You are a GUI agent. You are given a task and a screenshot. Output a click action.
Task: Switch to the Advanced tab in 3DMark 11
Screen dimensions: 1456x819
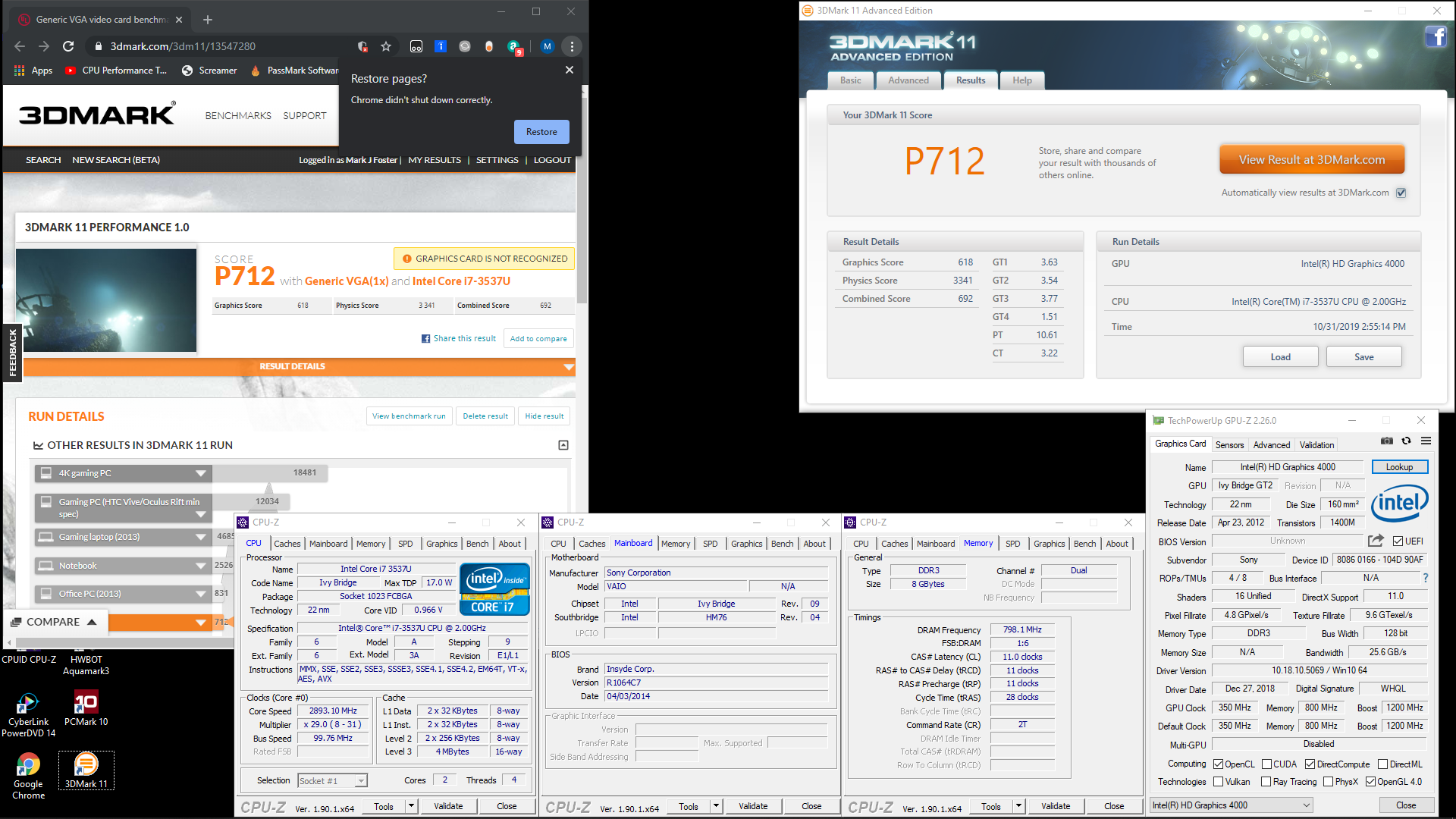pos(908,80)
